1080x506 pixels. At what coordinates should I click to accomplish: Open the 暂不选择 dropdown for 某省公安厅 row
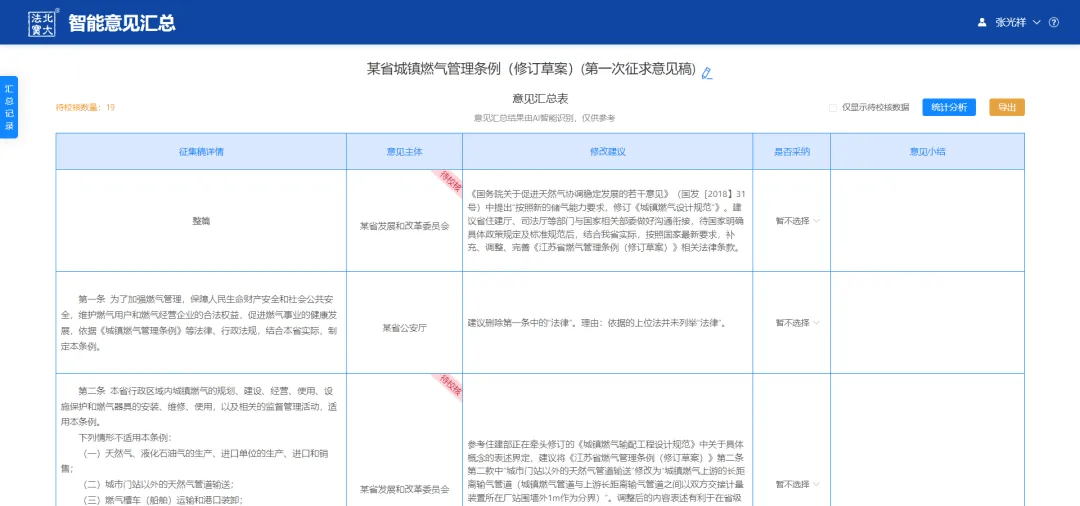tap(797, 323)
